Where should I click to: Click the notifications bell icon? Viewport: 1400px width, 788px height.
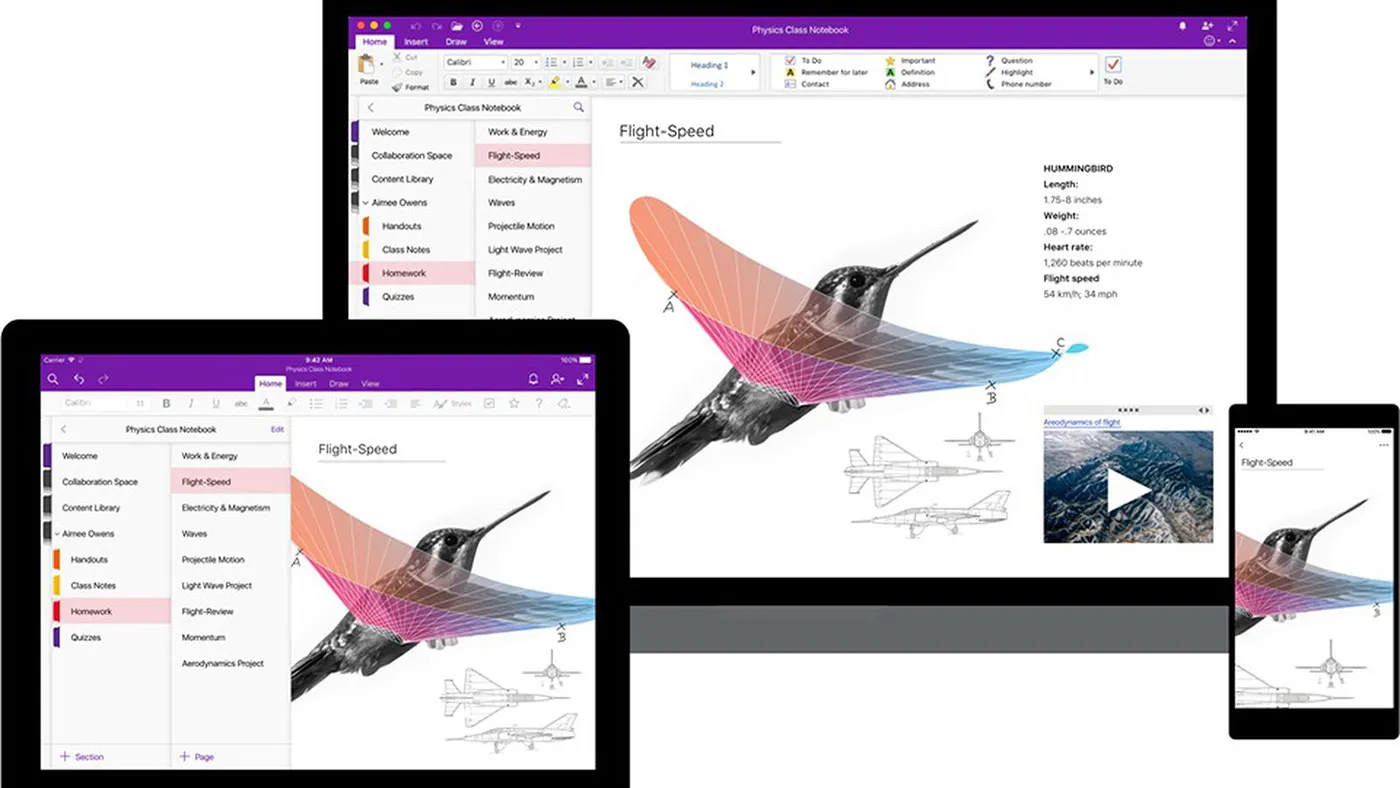1182,27
